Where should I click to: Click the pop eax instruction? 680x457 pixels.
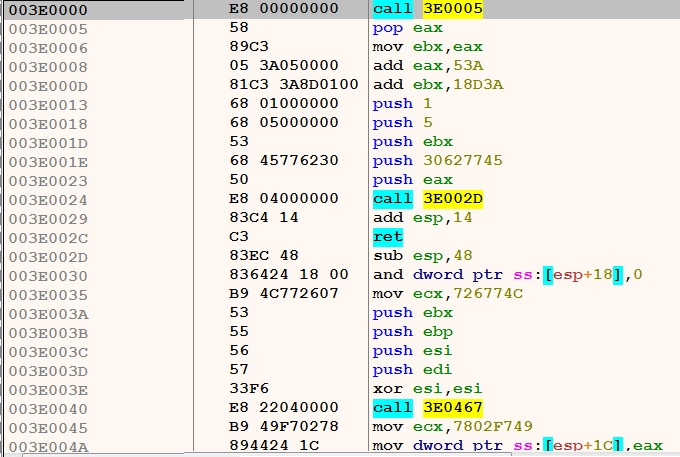(x=408, y=28)
